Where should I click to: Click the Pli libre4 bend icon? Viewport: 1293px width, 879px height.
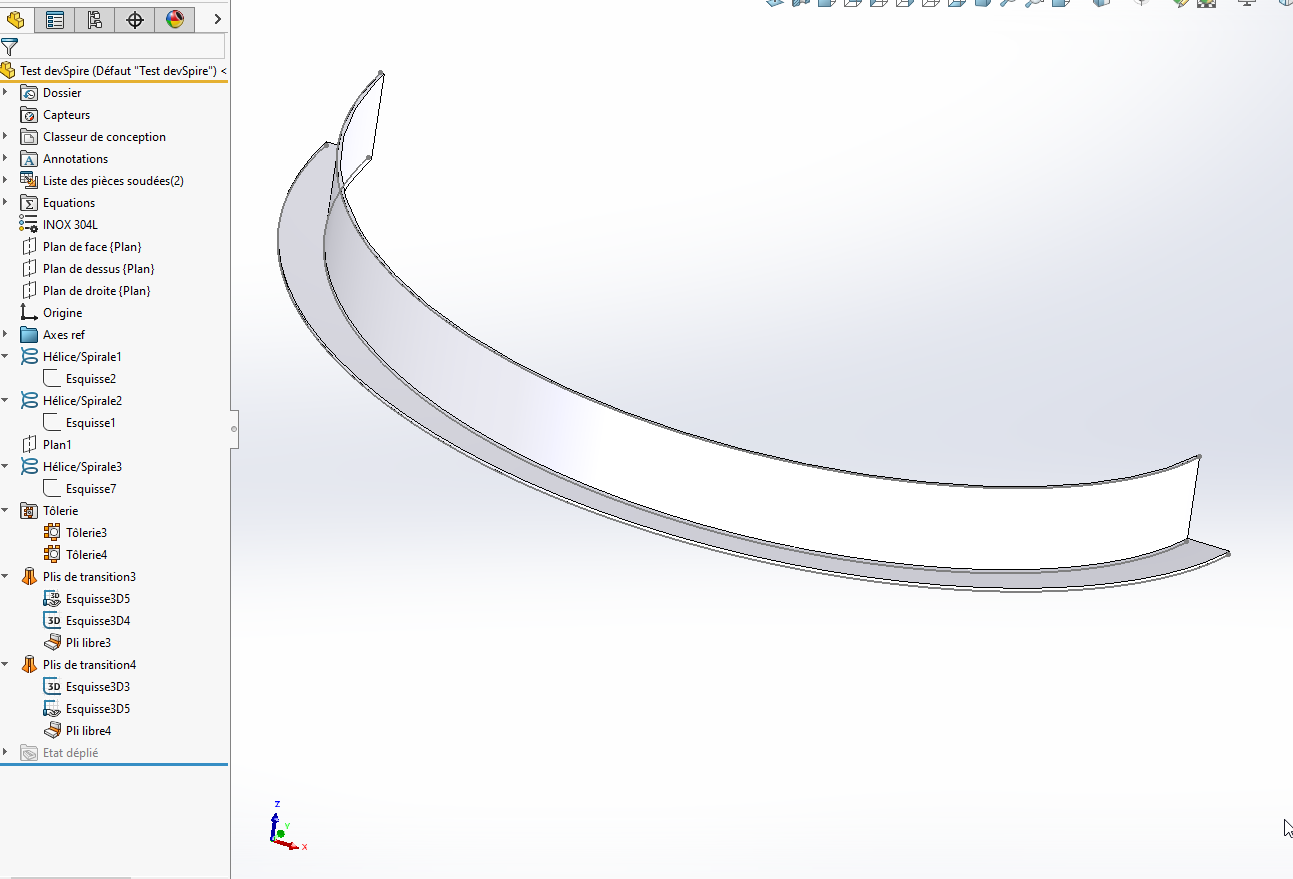[53, 731]
